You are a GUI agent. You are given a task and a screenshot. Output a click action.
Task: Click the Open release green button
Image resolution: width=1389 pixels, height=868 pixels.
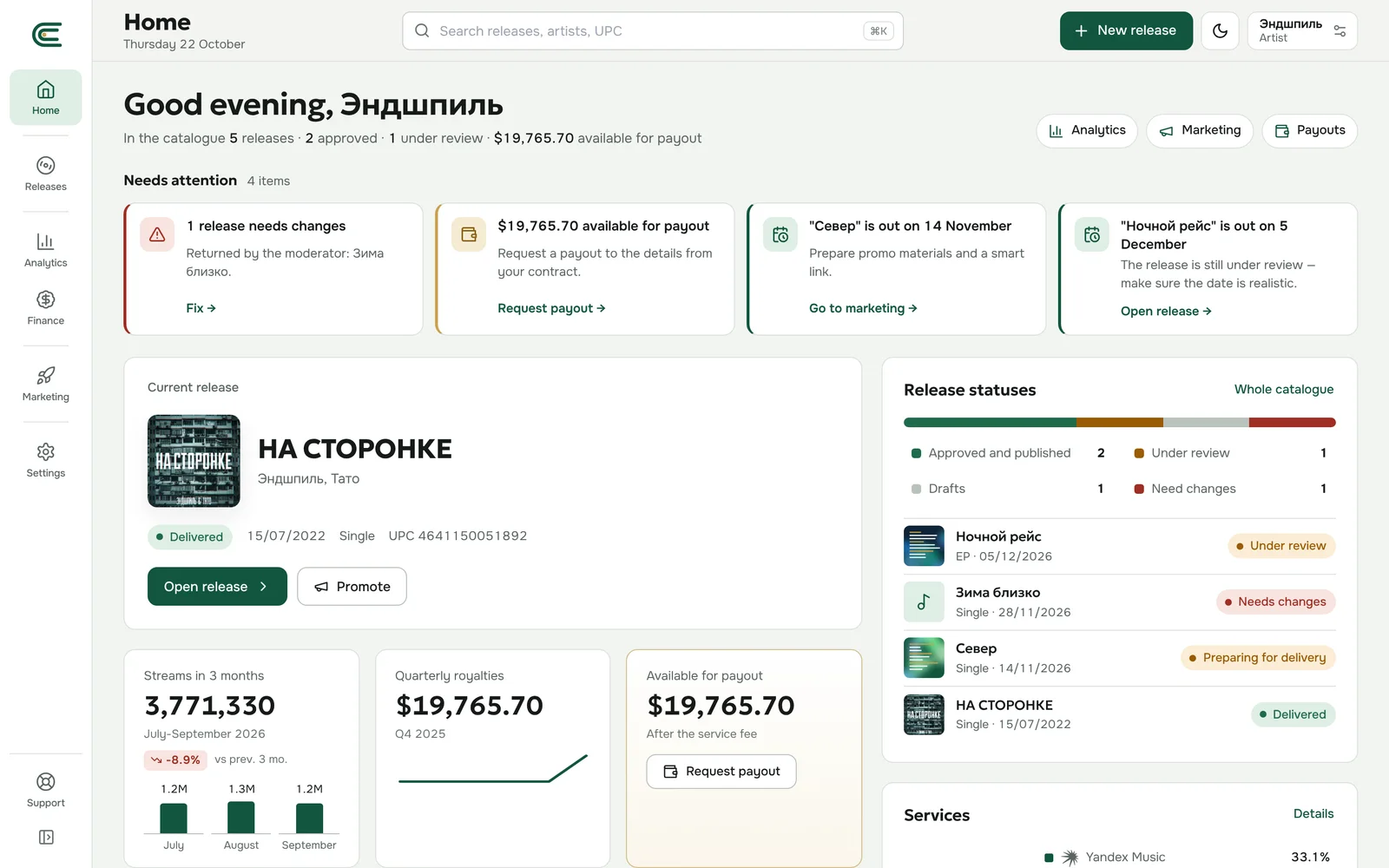217,587
